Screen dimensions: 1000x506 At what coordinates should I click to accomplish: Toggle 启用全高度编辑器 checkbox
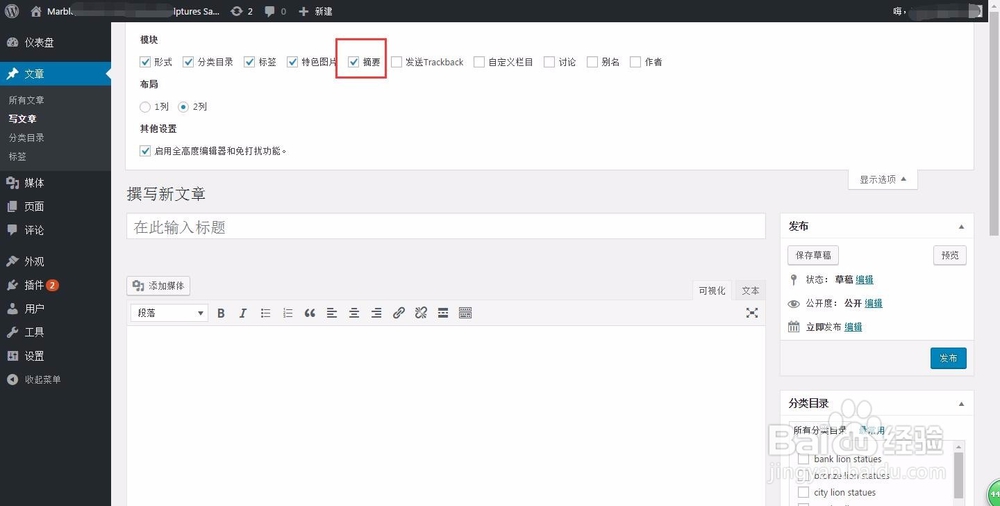(145, 151)
